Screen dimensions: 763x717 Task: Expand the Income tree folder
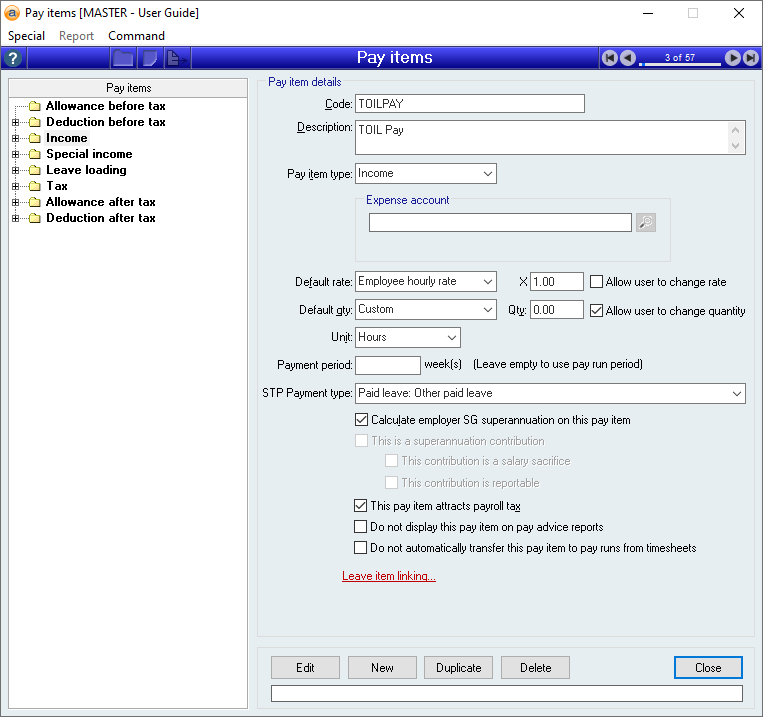[16, 138]
